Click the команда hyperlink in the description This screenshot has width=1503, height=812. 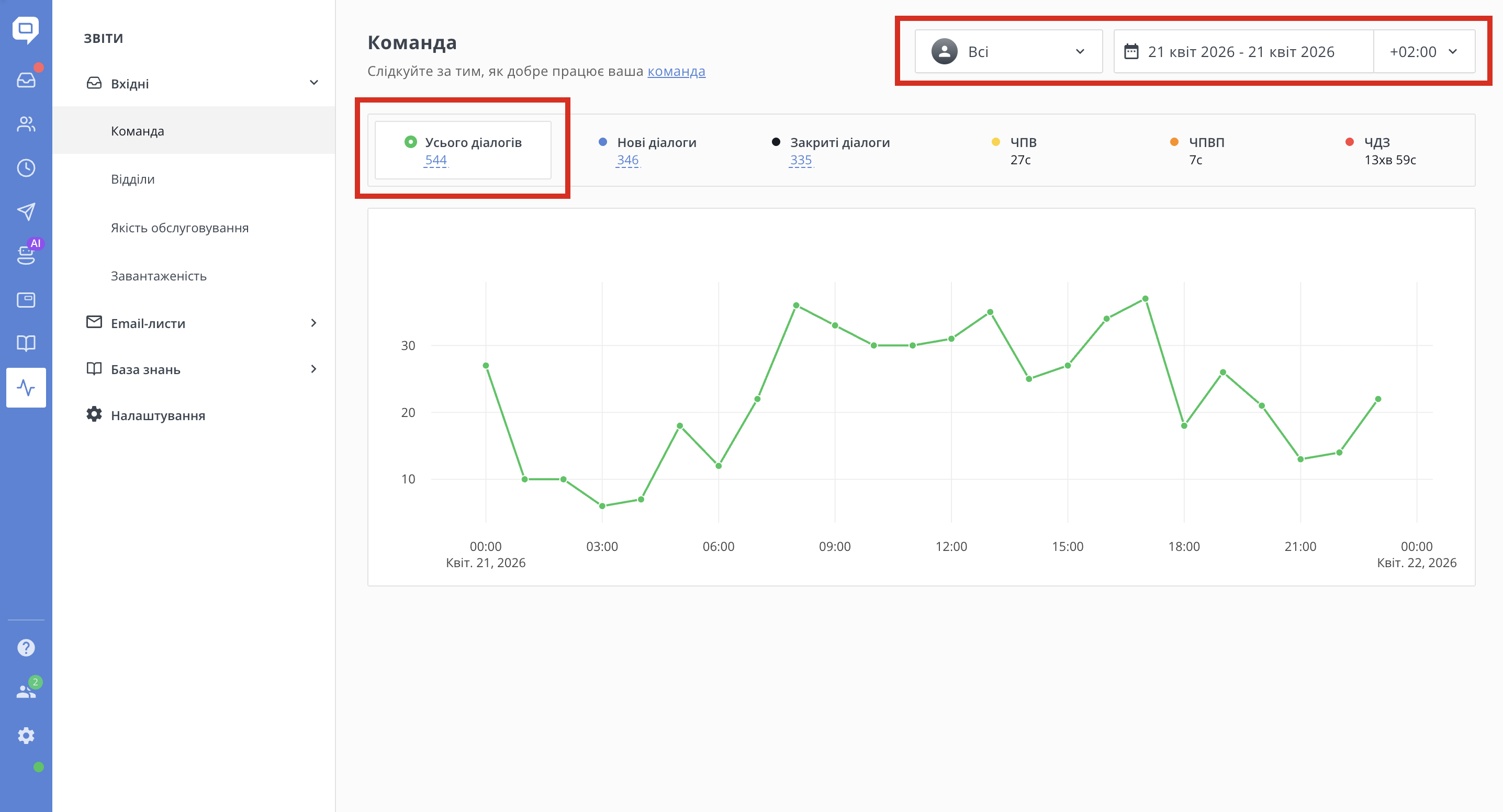(x=676, y=71)
